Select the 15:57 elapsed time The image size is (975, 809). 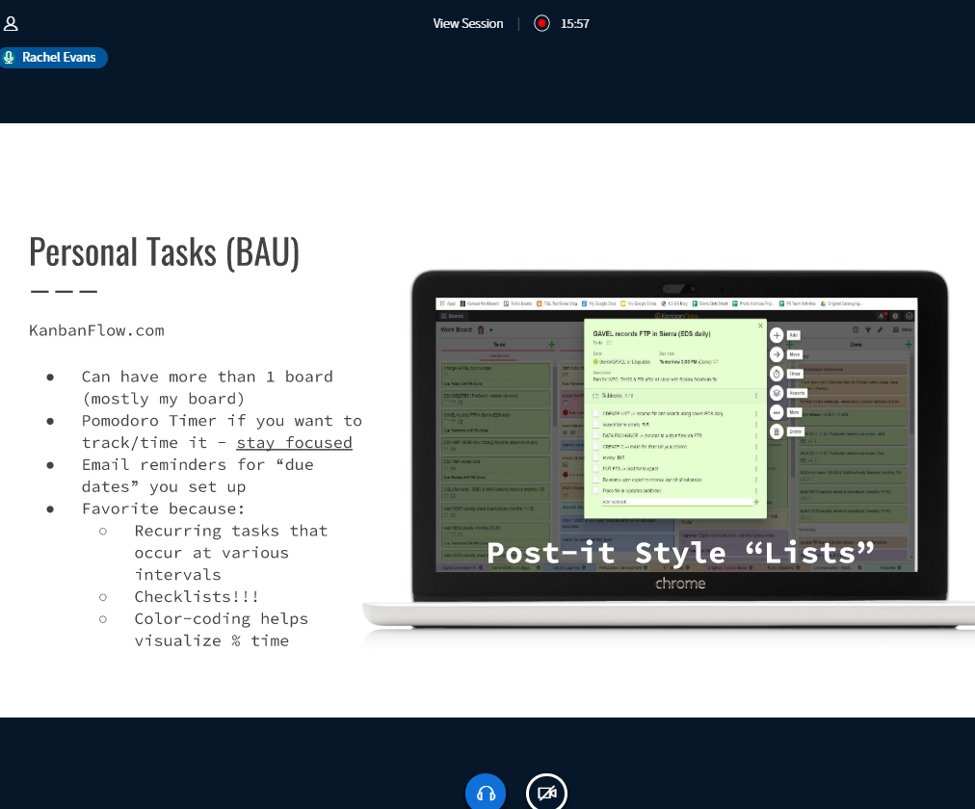tap(575, 24)
